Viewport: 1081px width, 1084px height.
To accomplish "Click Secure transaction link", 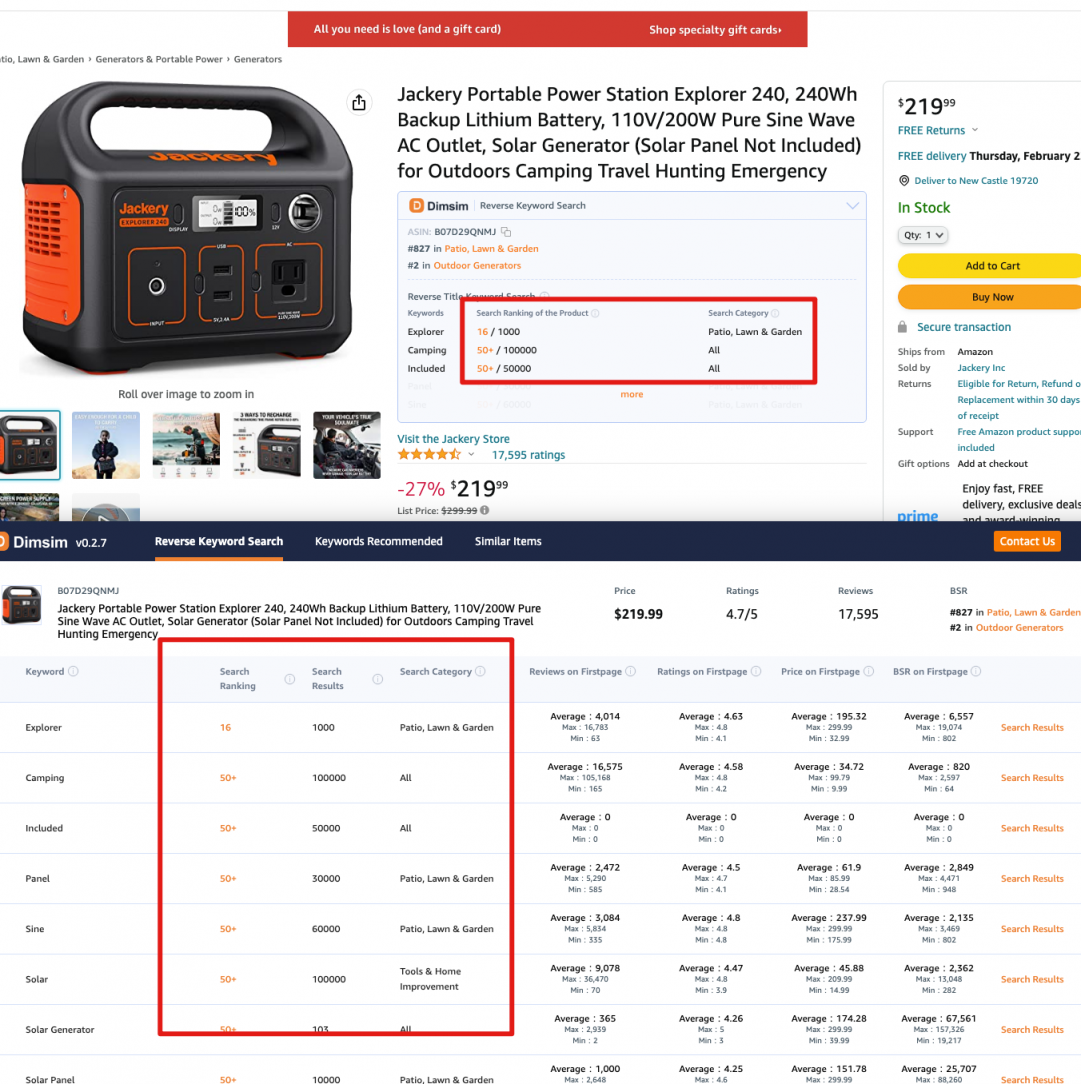I will (x=964, y=327).
